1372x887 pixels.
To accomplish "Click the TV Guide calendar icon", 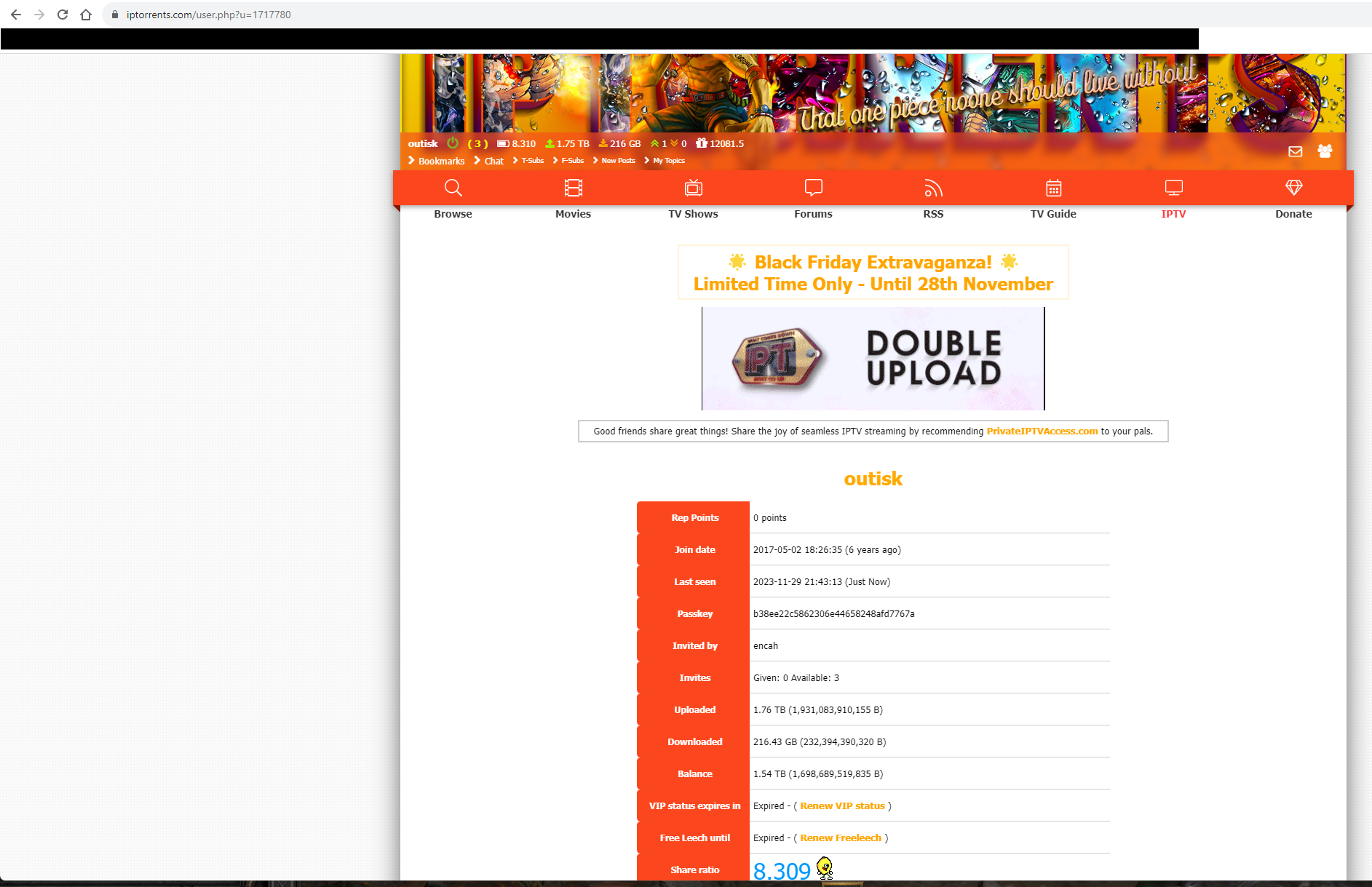I will (1054, 188).
